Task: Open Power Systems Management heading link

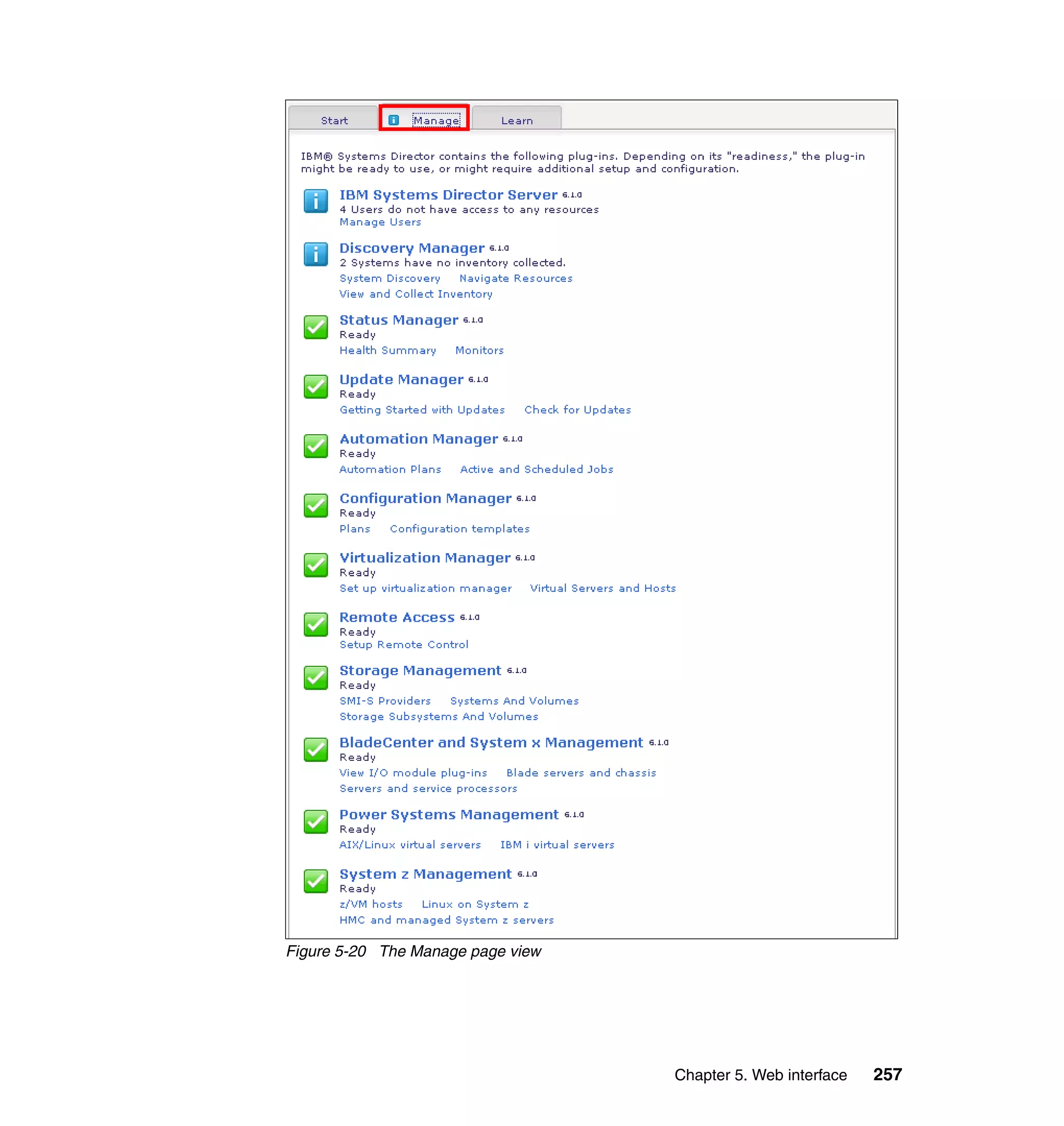Action: click(449, 815)
